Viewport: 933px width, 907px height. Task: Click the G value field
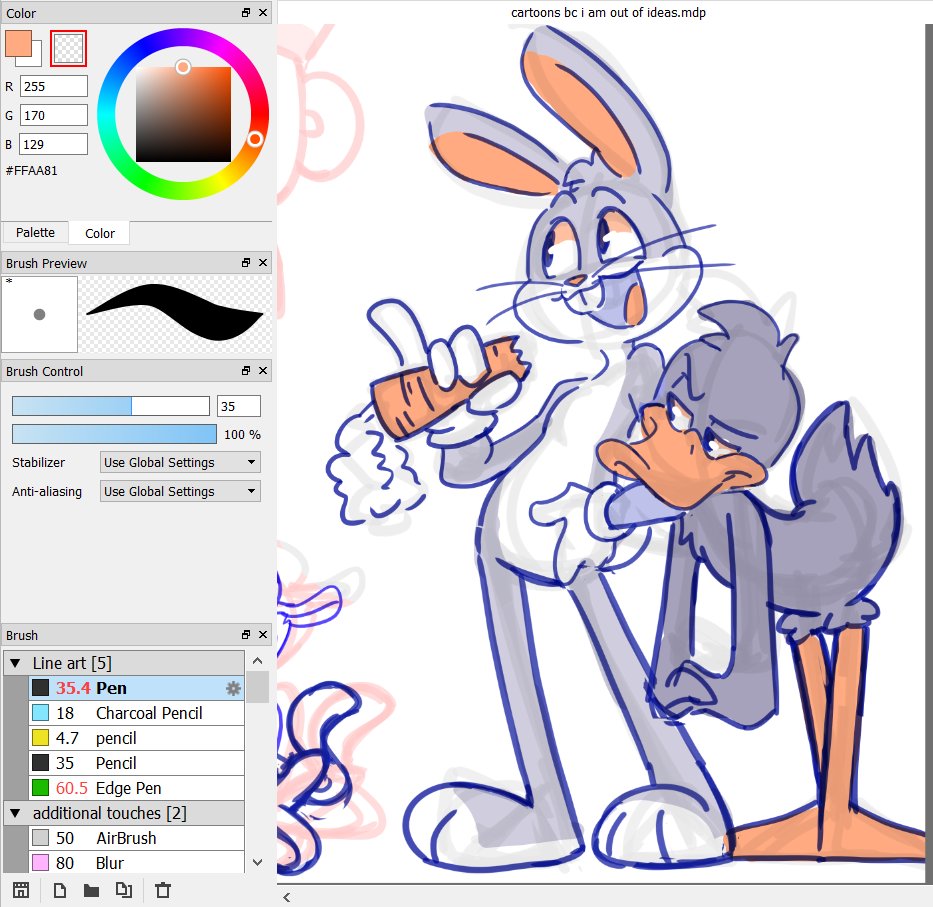(x=54, y=115)
